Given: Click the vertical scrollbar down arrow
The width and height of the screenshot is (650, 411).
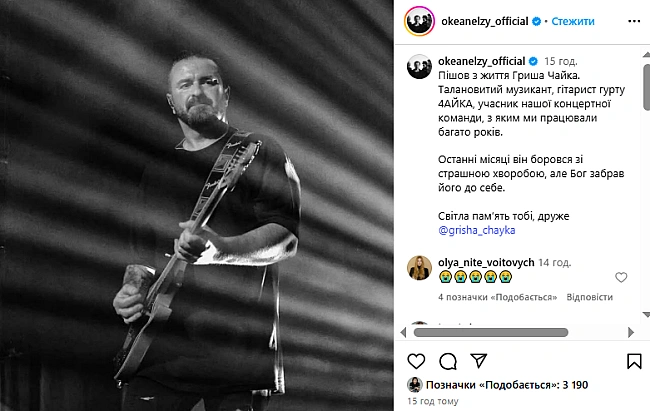Looking at the screenshot, I should click(x=646, y=315).
